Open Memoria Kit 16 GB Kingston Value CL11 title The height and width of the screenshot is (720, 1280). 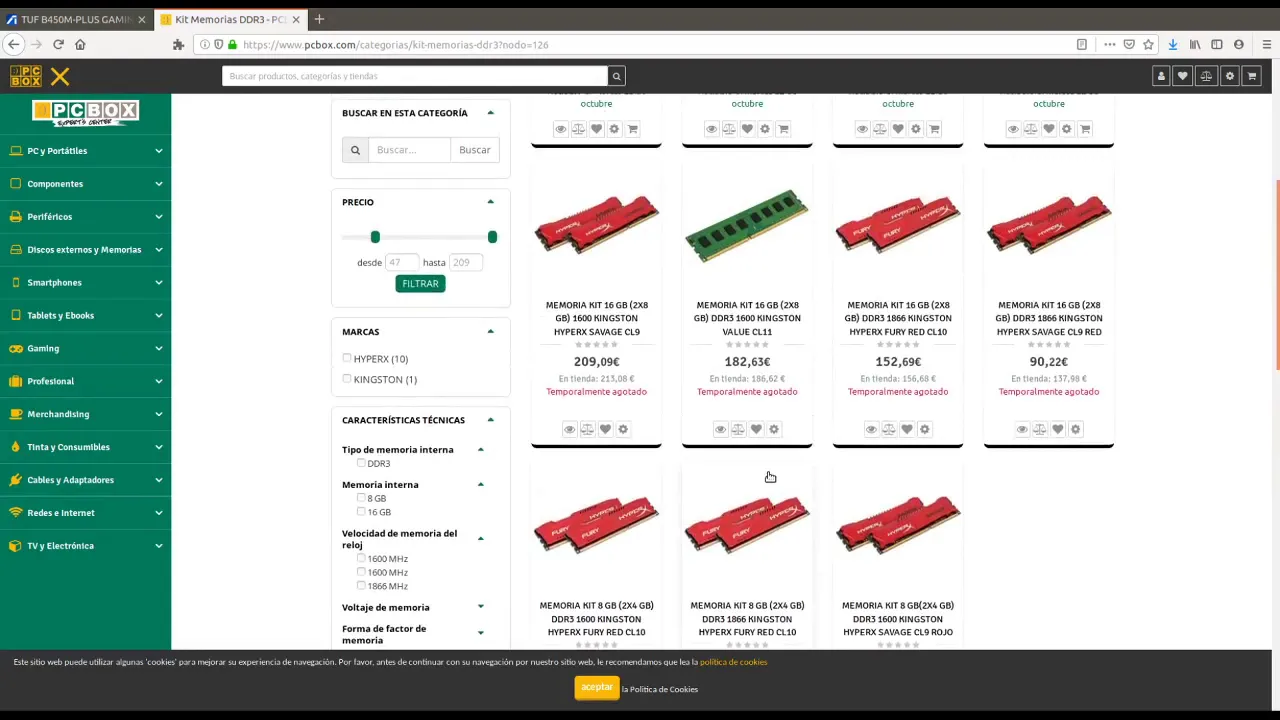pos(747,318)
